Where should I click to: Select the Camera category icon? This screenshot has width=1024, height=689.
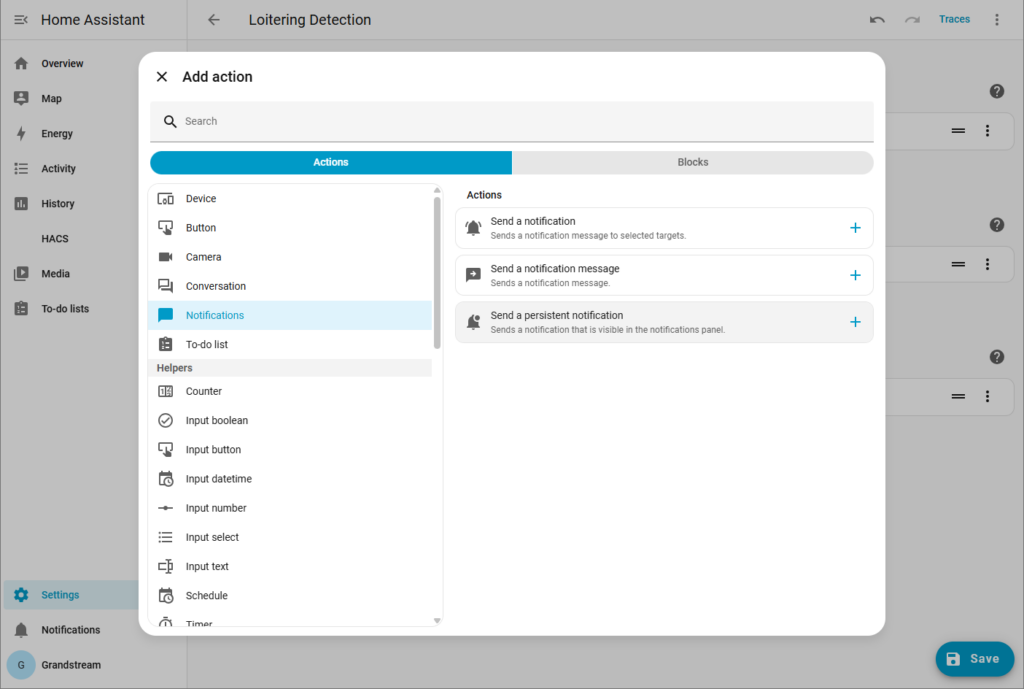point(166,257)
